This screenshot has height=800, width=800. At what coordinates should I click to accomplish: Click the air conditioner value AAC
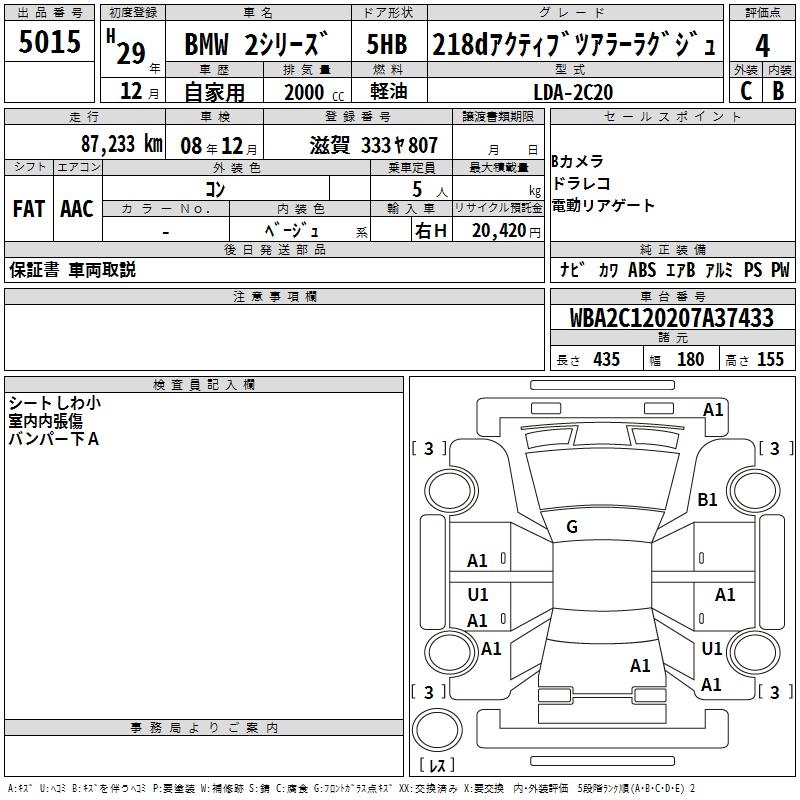pyautogui.click(x=77, y=209)
